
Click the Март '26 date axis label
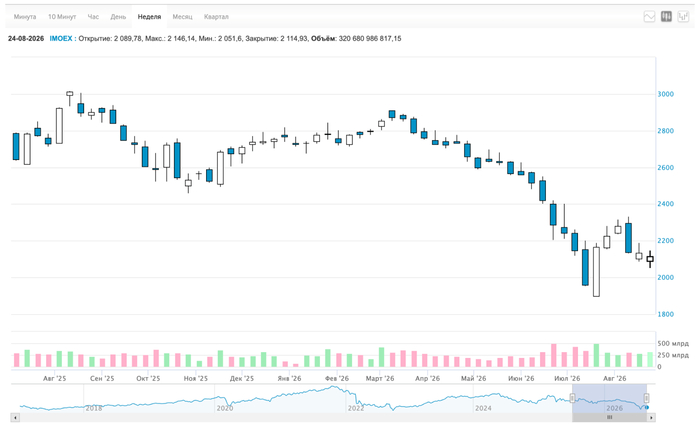coord(380,378)
